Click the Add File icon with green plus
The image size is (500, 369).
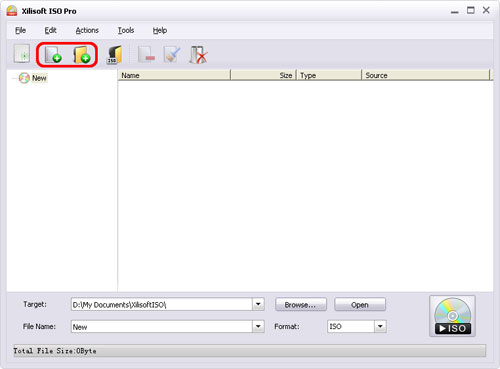53,54
